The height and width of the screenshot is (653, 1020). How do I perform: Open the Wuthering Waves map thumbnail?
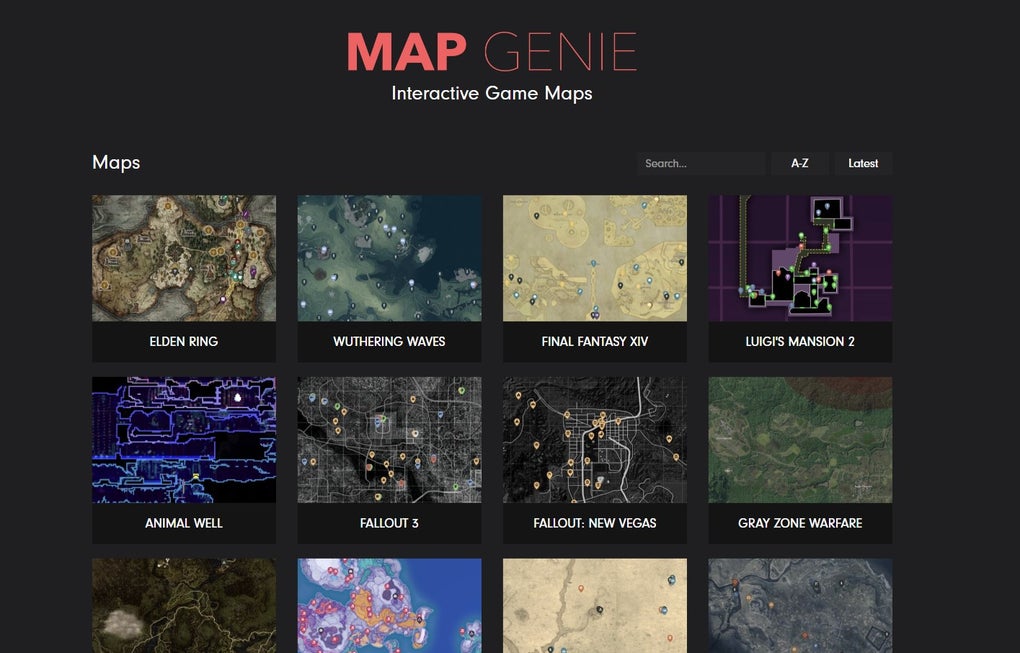(390, 258)
